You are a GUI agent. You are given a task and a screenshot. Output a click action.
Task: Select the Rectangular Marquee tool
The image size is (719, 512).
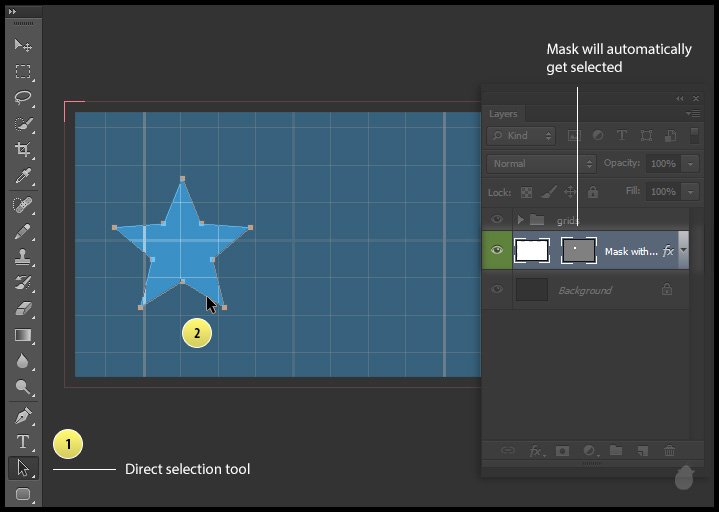tap(23, 72)
